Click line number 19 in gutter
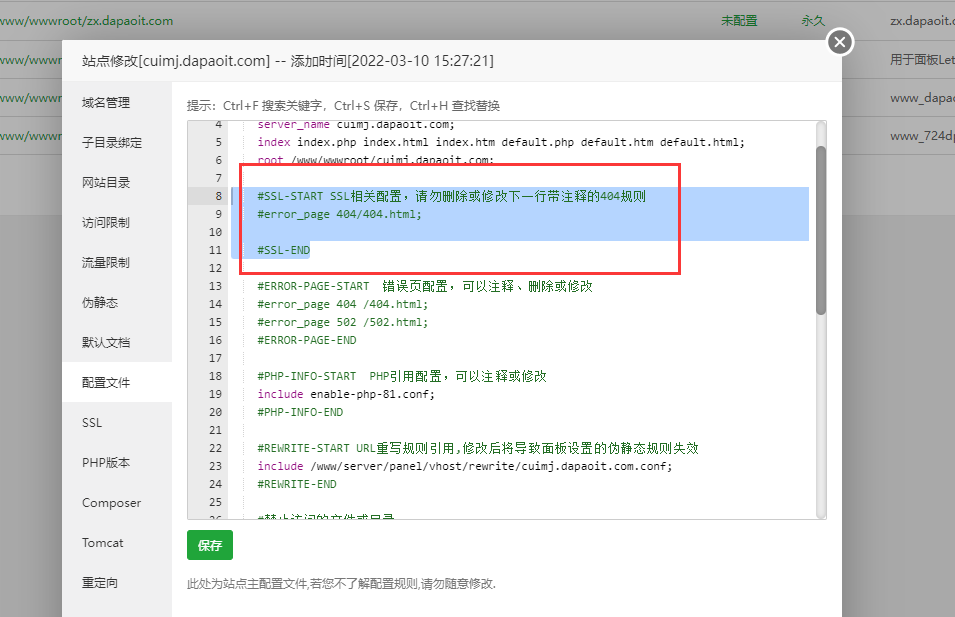The image size is (955, 617). 216,394
